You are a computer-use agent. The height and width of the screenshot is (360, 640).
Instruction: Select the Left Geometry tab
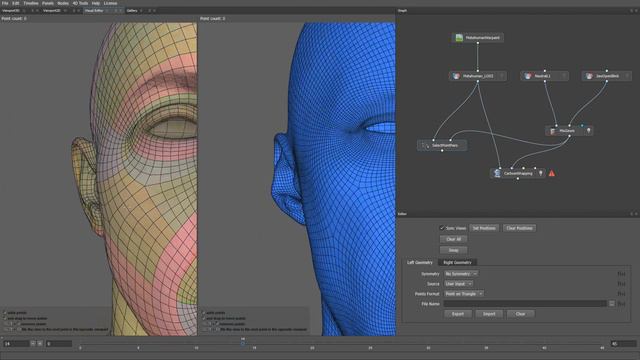[420, 262]
